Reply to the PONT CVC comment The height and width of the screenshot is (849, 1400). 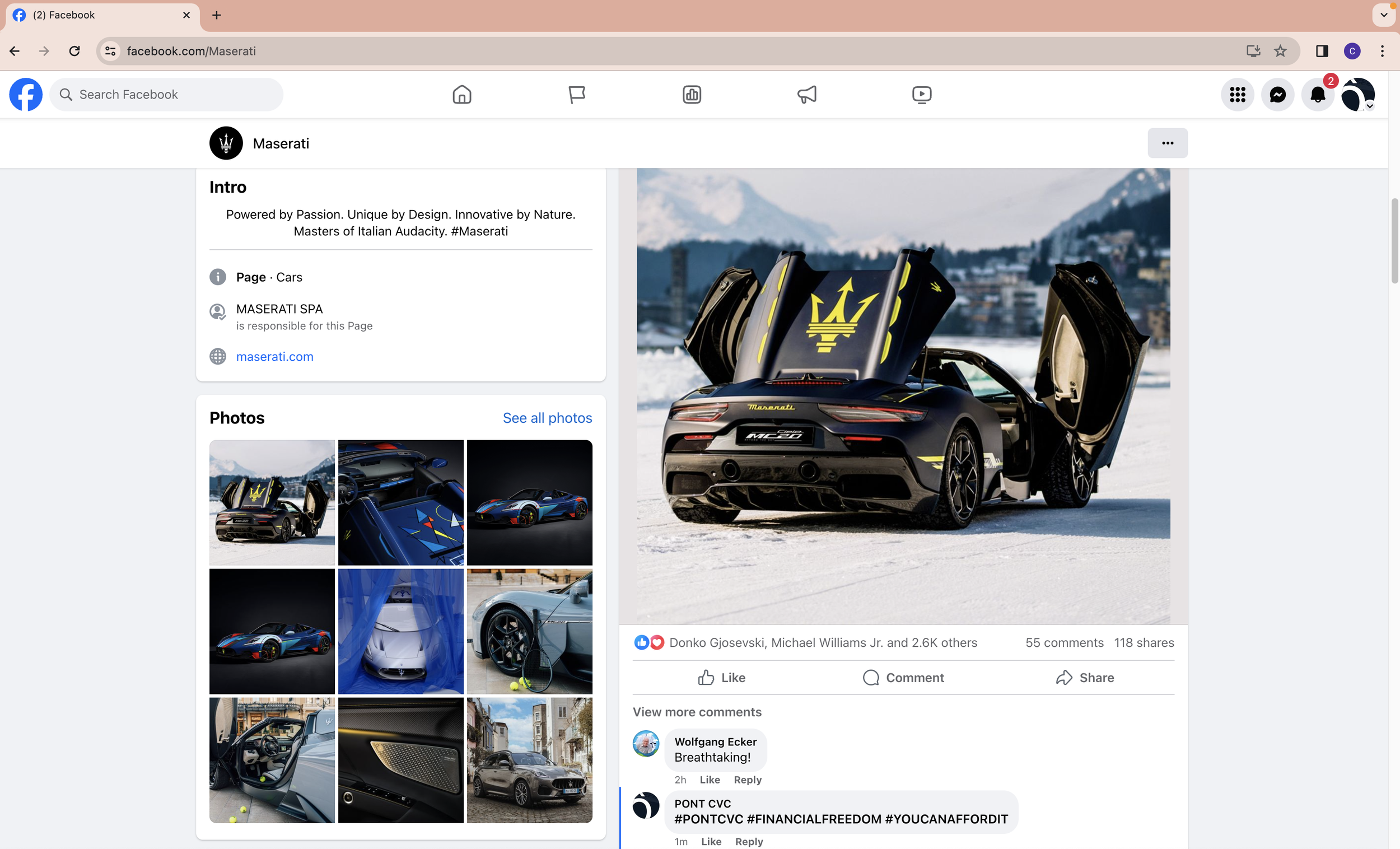pos(749,842)
